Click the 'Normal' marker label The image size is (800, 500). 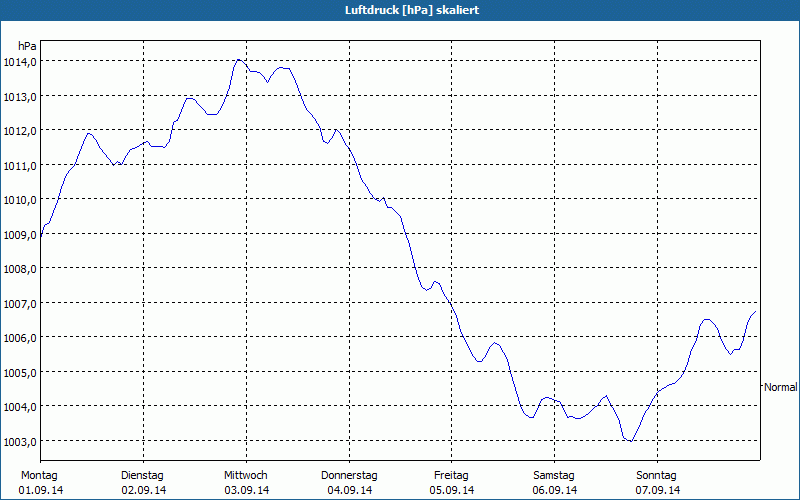780,387
